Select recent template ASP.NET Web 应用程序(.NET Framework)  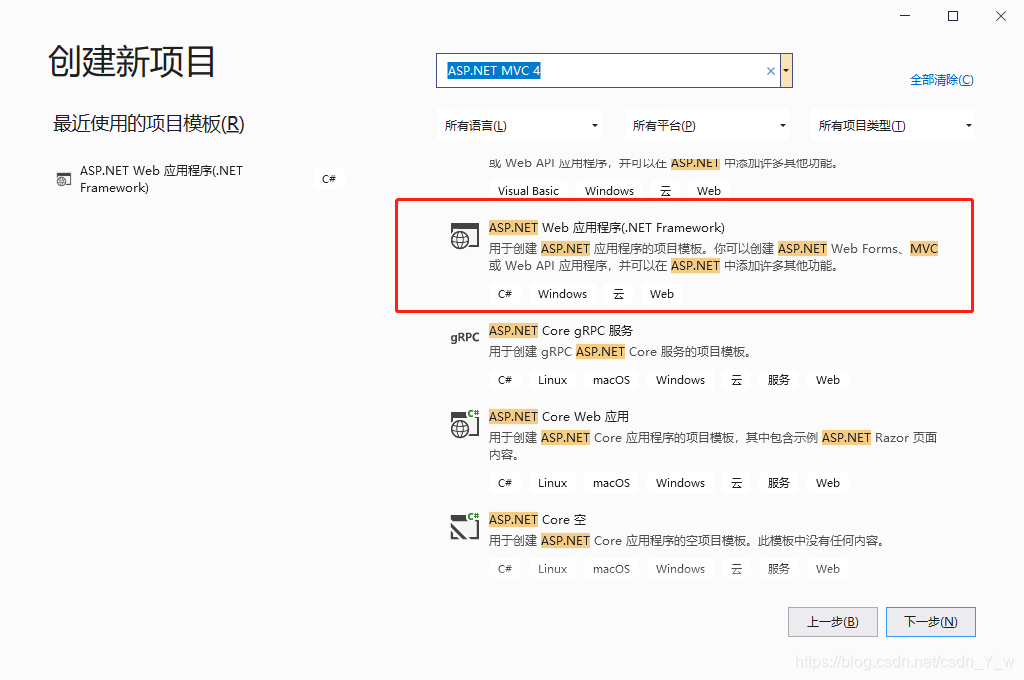199,179
